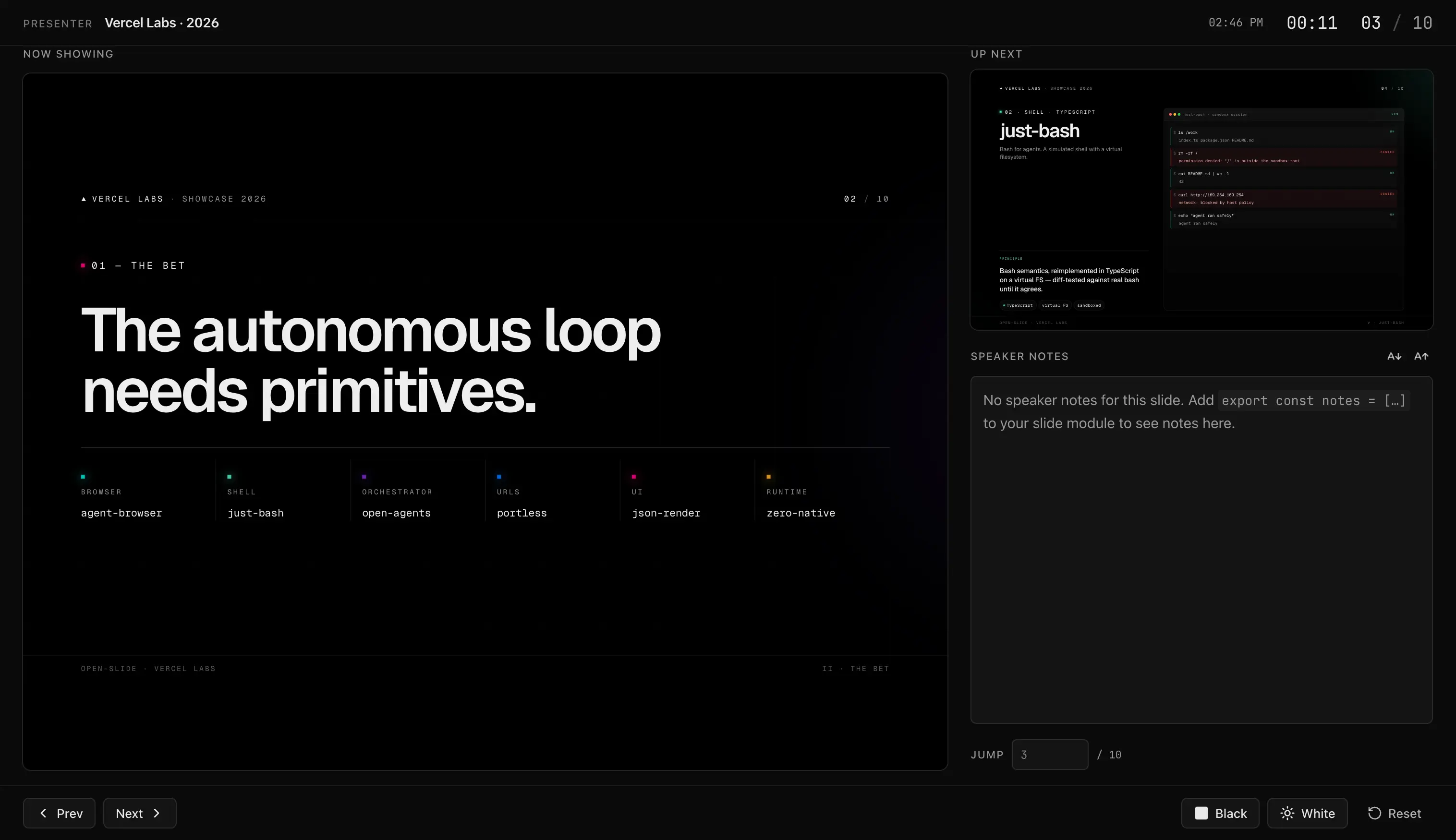Select the square icon on Black button
The height and width of the screenshot is (840, 1456).
tap(1201, 813)
